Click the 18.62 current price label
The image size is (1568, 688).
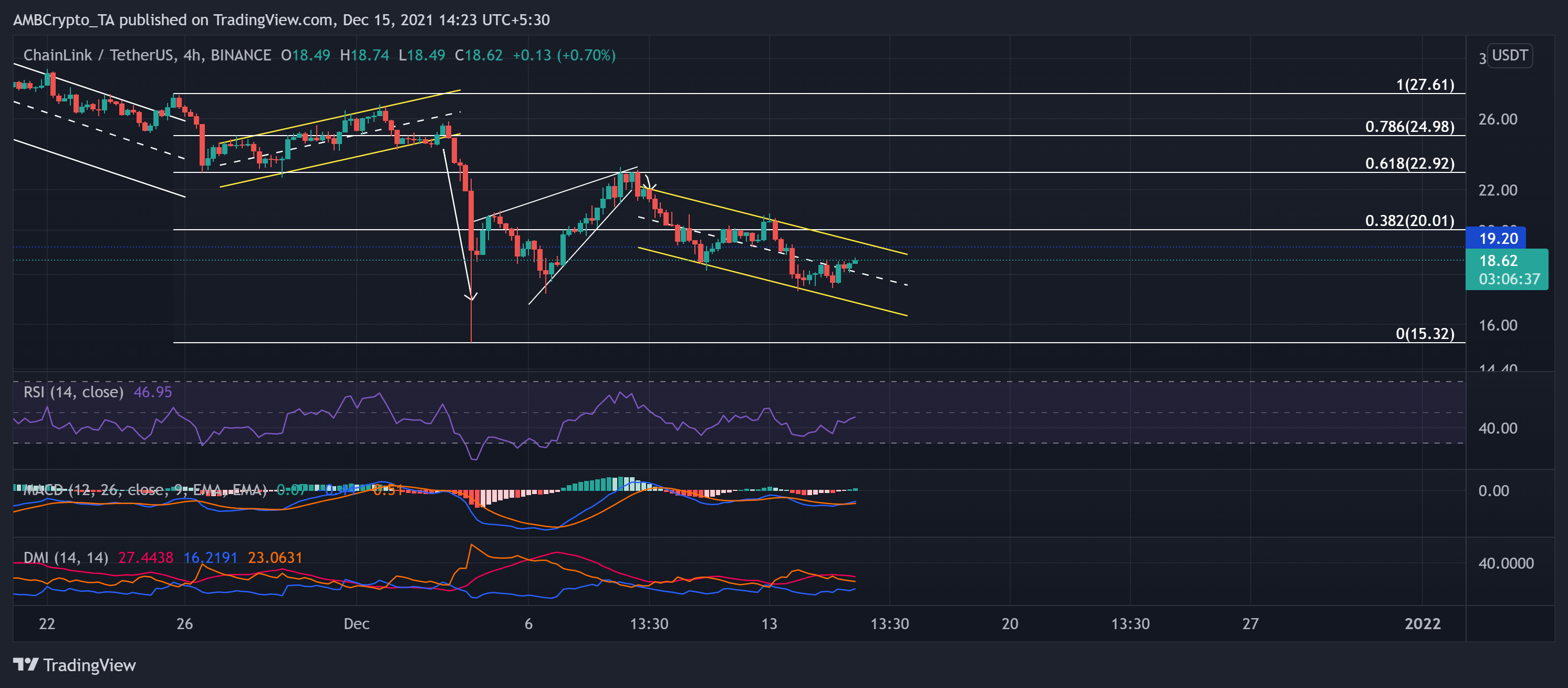1498,261
